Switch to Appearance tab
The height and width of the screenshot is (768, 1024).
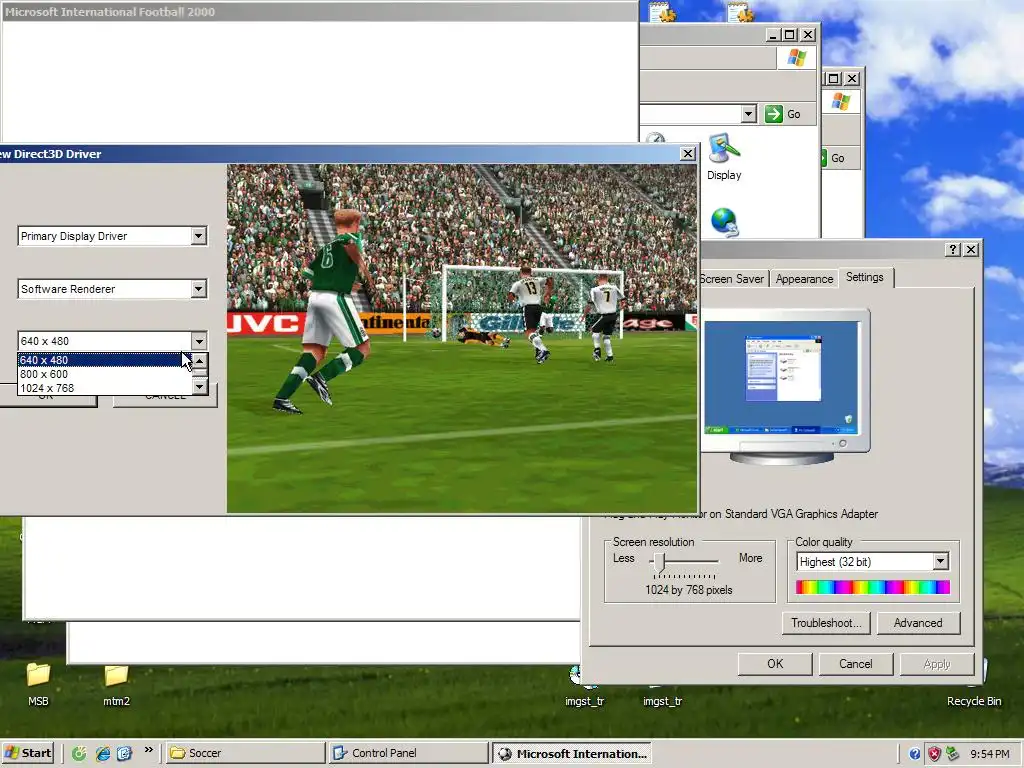[x=804, y=279]
